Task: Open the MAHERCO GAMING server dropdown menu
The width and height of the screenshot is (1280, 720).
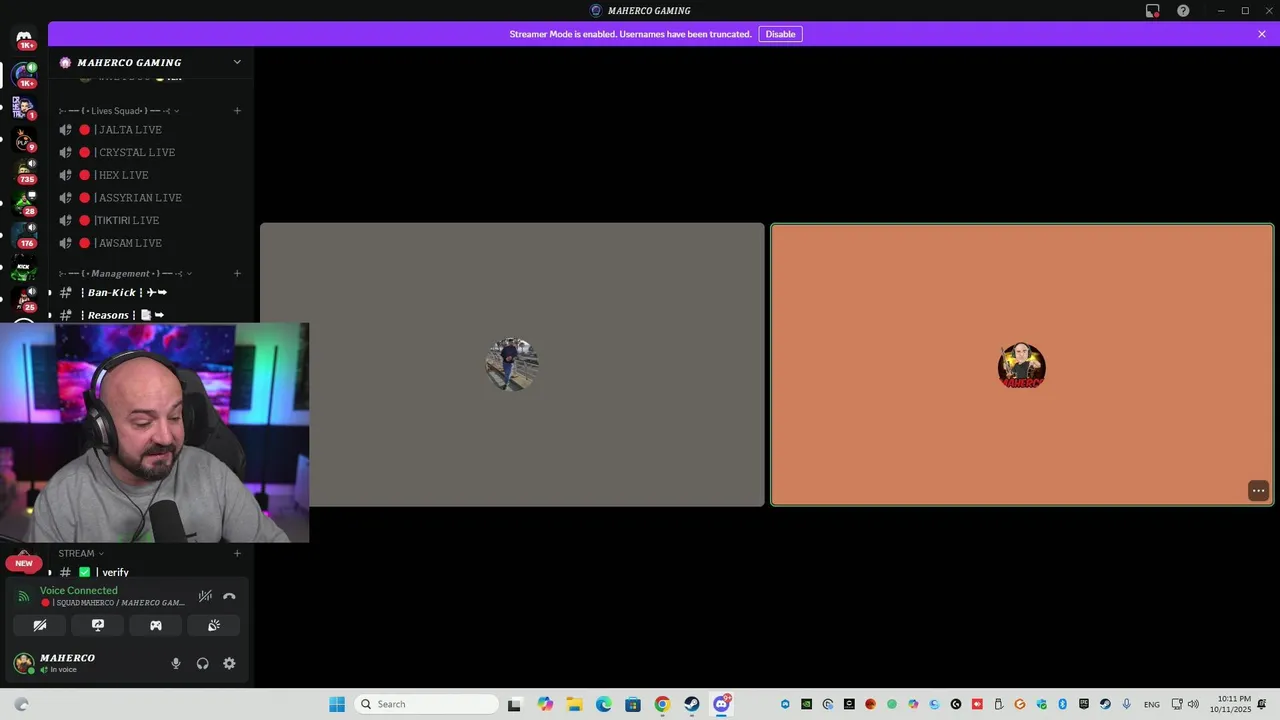Action: coord(237,62)
